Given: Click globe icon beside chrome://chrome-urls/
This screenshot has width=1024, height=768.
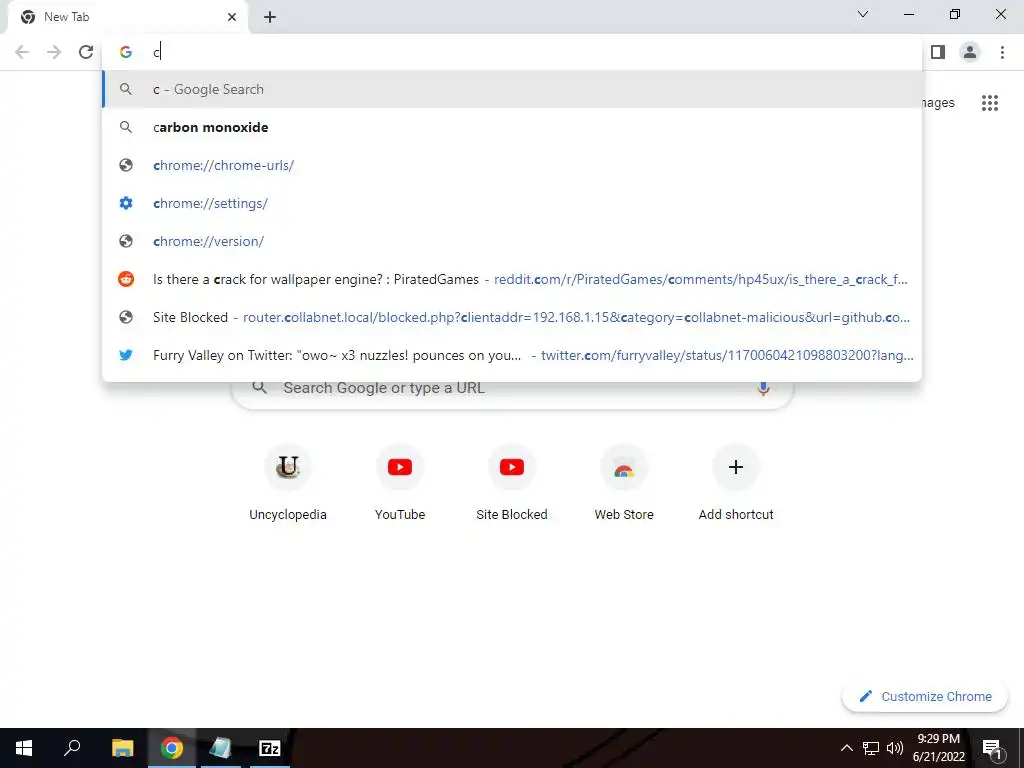Looking at the screenshot, I should [x=126, y=165].
